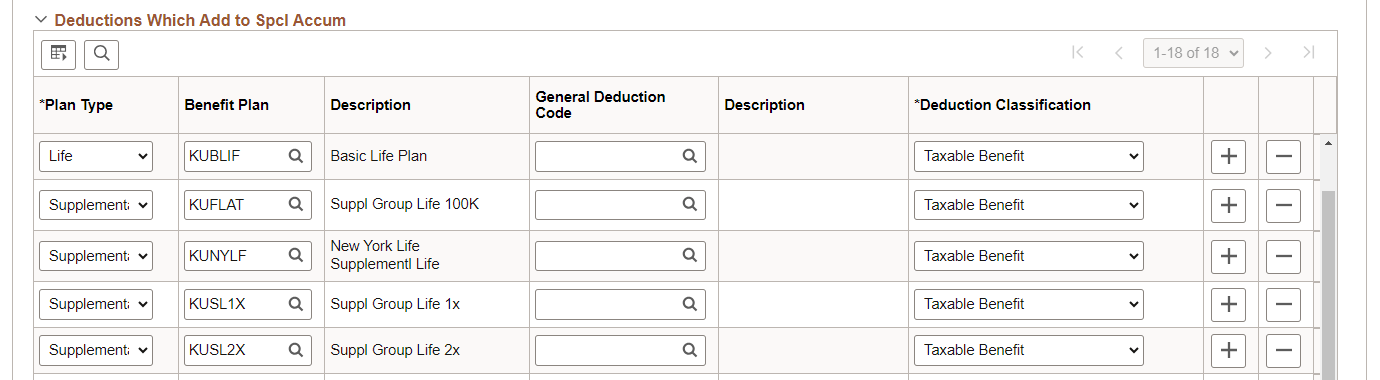
Task: Go to next page arrow in grid
Action: (x=1268, y=53)
